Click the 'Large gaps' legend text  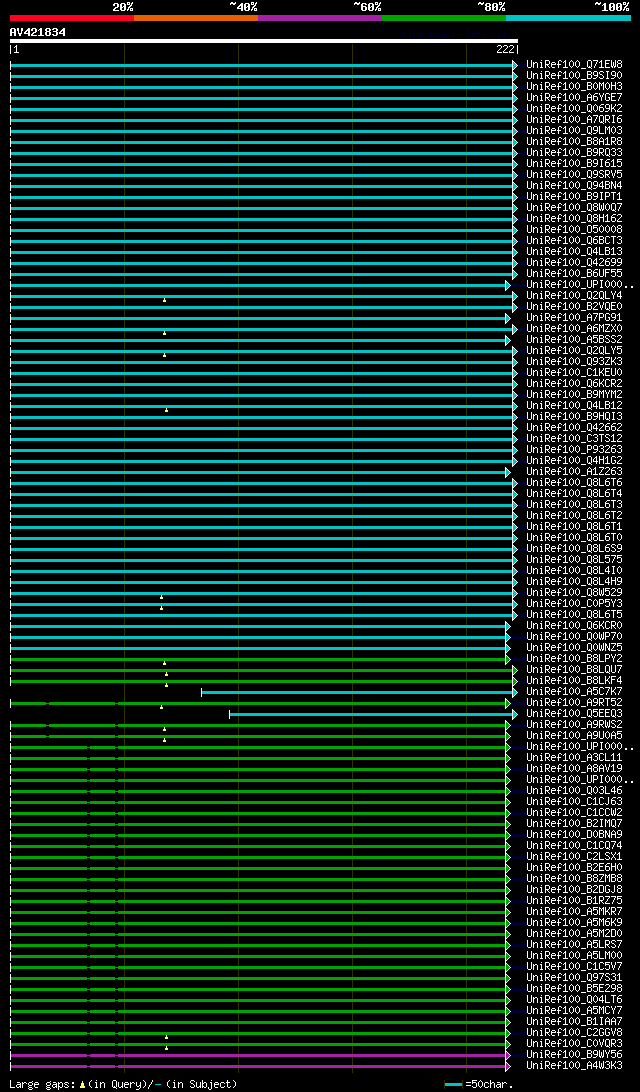[x=42, y=1084]
